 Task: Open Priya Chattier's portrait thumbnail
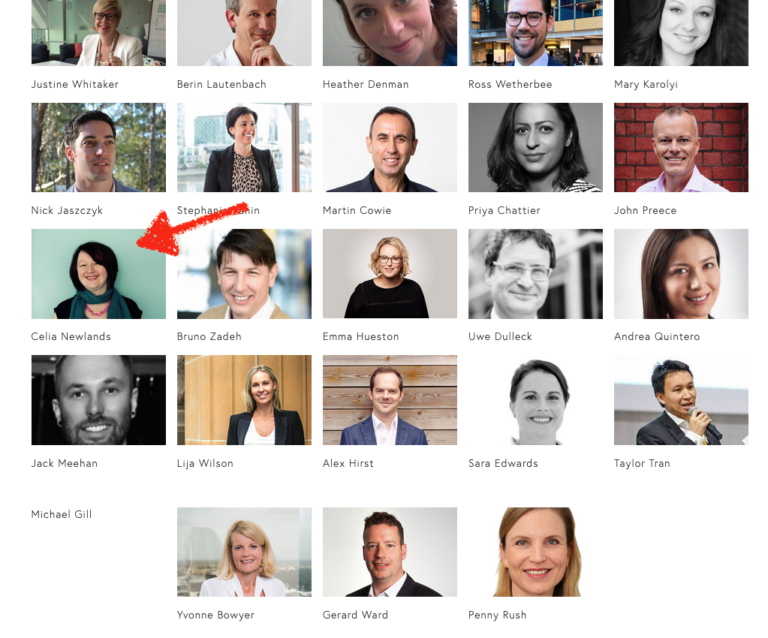tap(535, 147)
